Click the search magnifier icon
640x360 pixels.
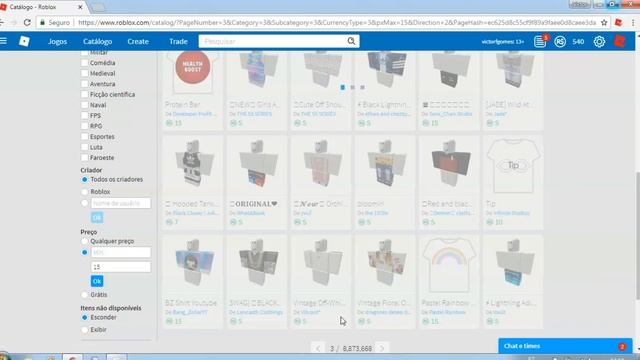pos(351,41)
